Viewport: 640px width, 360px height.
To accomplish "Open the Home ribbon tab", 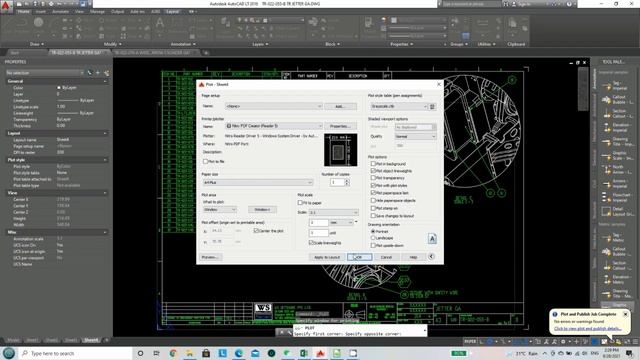I will click(x=23, y=11).
